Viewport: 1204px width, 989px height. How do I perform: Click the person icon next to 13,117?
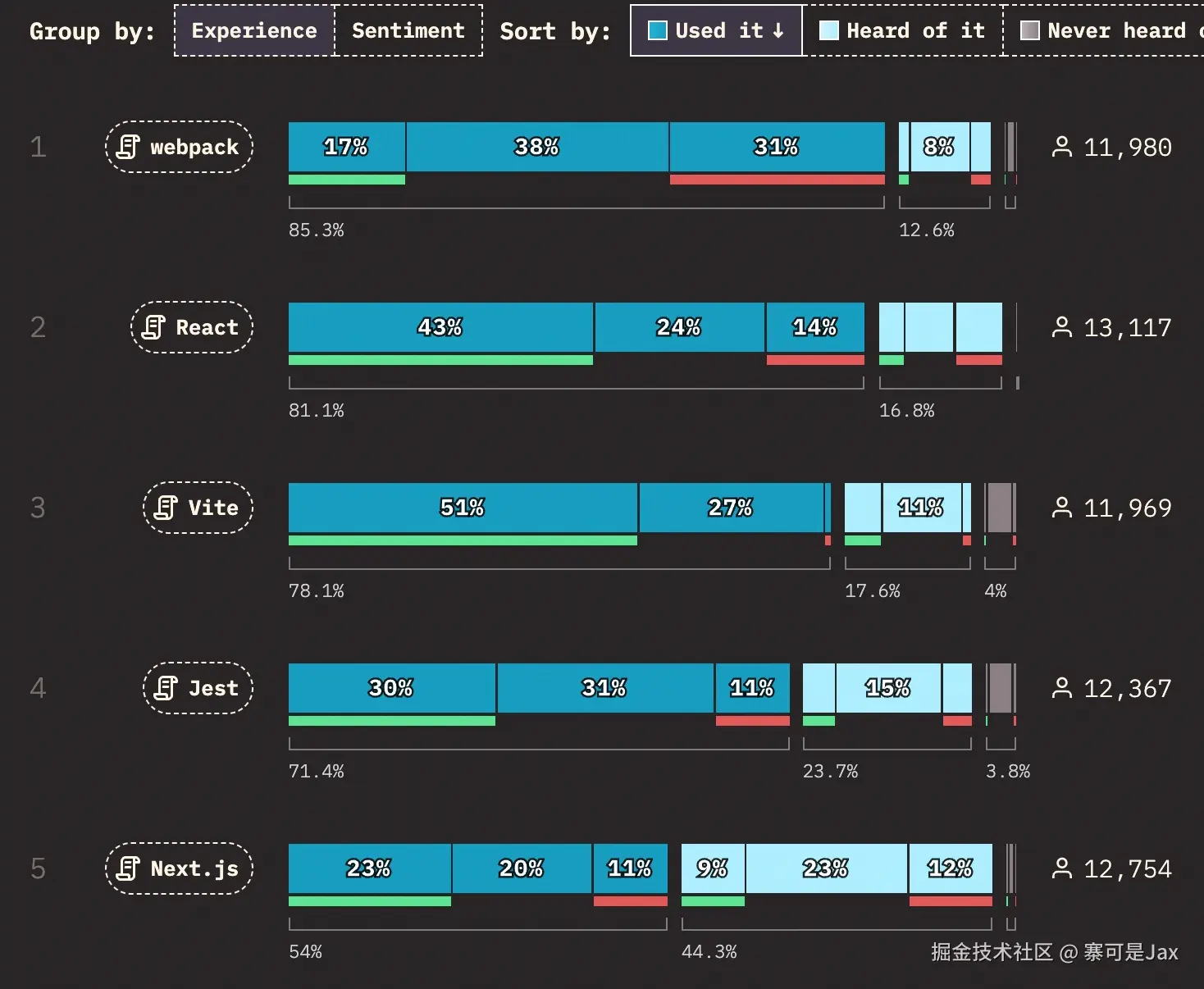tap(1062, 327)
